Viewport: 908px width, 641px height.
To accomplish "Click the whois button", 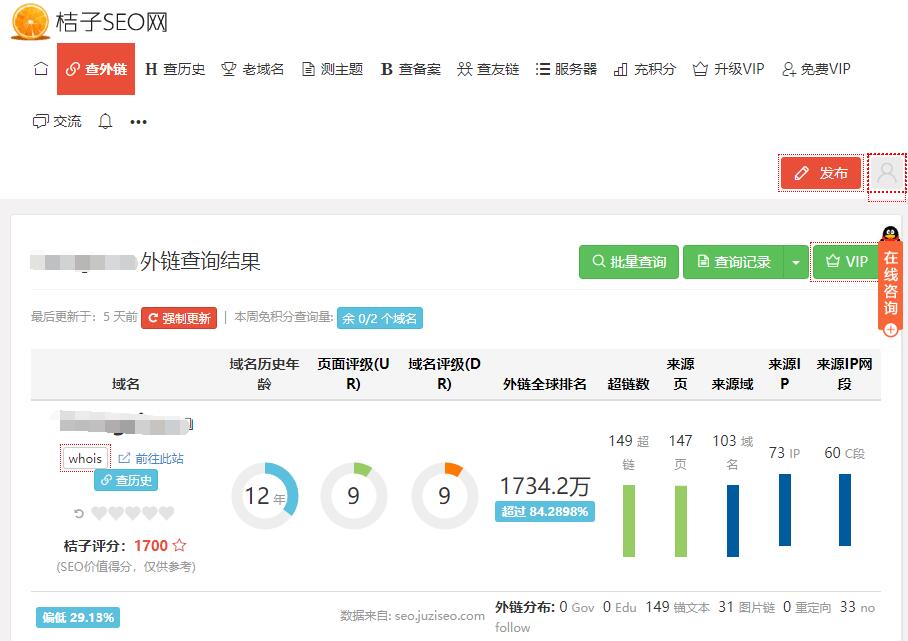I will [85, 458].
